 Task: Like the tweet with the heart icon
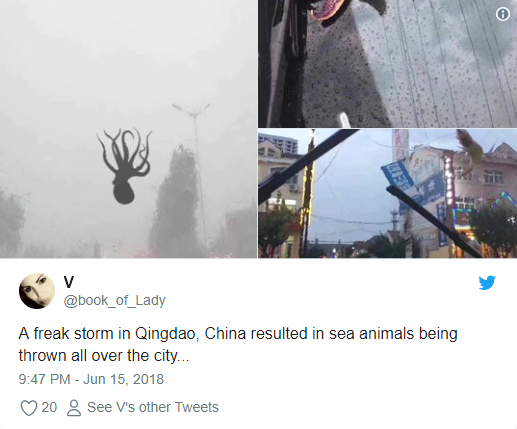(29, 408)
